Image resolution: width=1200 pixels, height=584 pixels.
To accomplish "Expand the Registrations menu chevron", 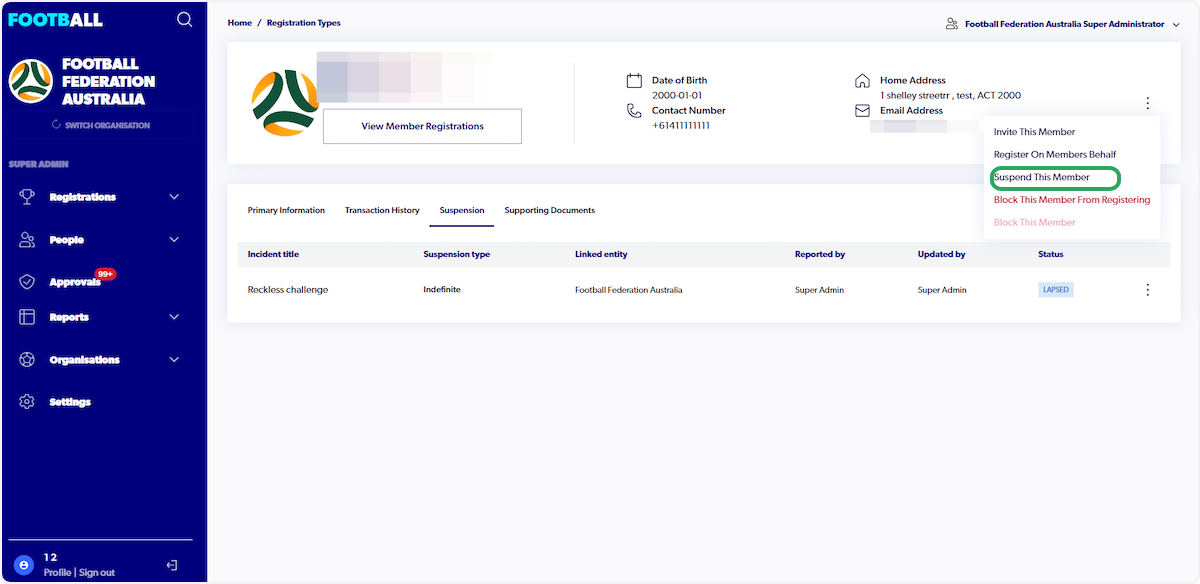I will click(x=174, y=197).
